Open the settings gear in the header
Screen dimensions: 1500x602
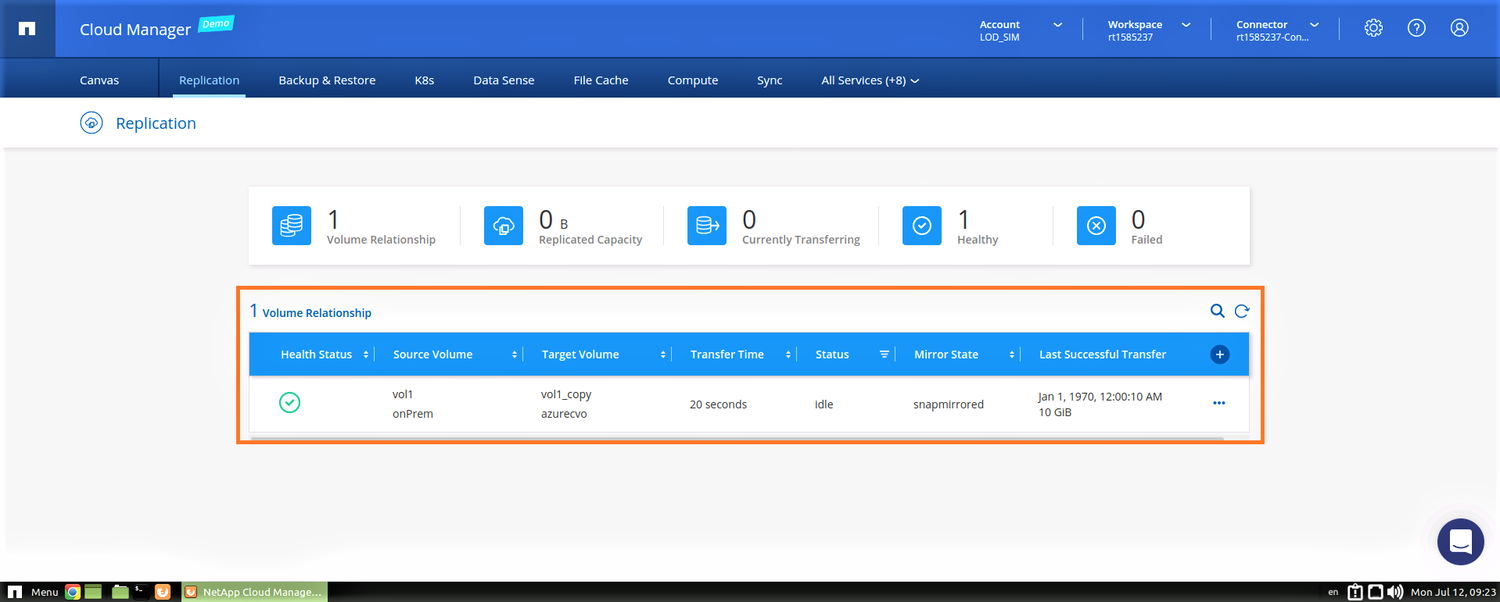(1374, 28)
